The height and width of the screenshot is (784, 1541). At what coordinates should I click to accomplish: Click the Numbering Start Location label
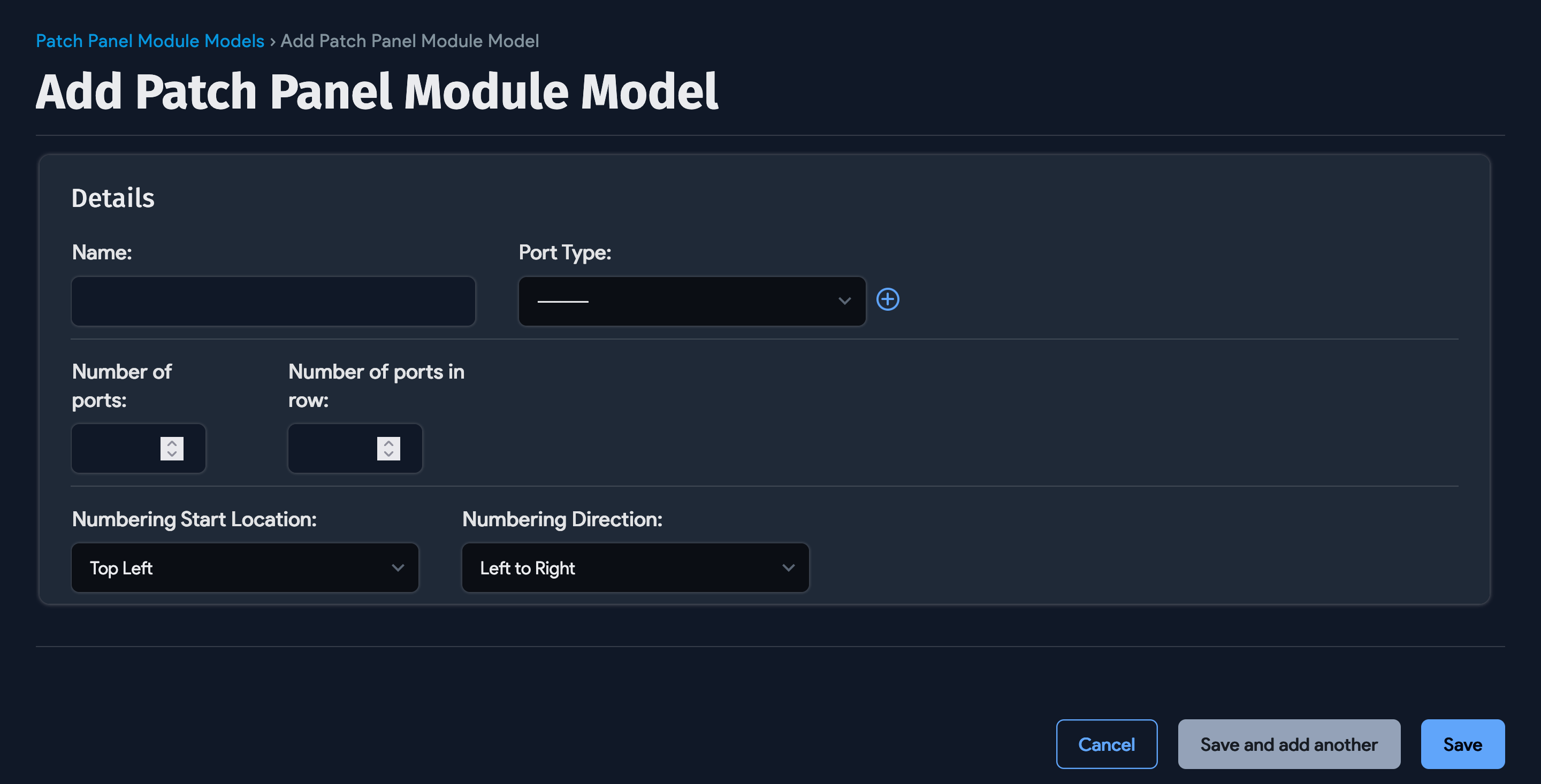point(194,519)
